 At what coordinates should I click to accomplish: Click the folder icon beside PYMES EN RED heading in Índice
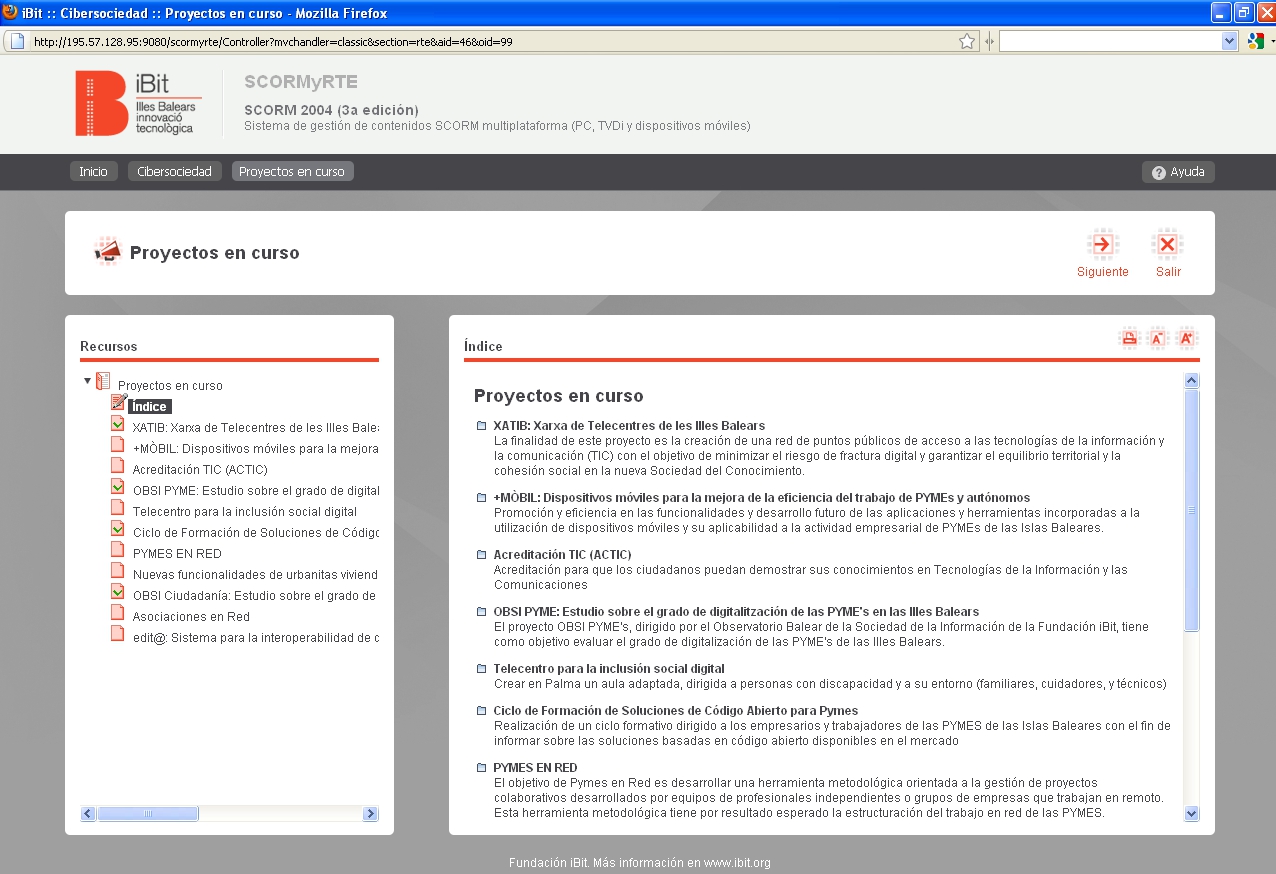click(482, 768)
